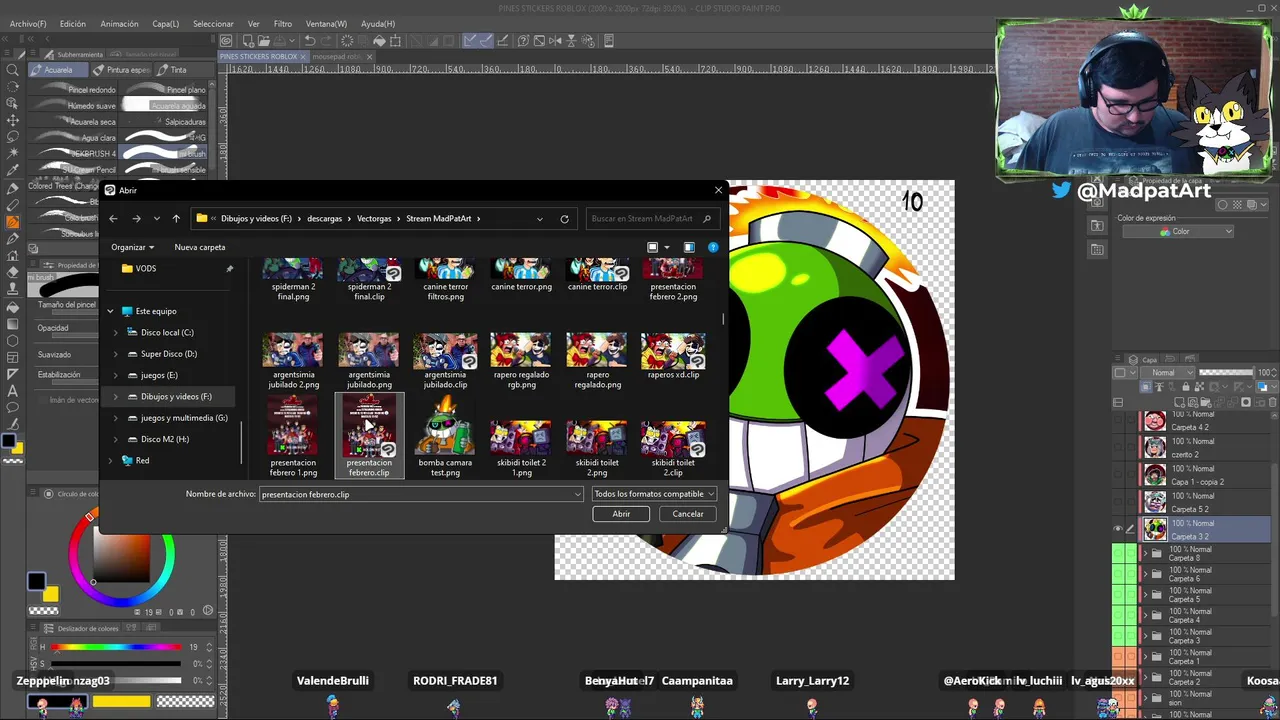Toggle visibility box of czerito 2 layer
Image resolution: width=1280 pixels, height=720 pixels.
point(1118,447)
